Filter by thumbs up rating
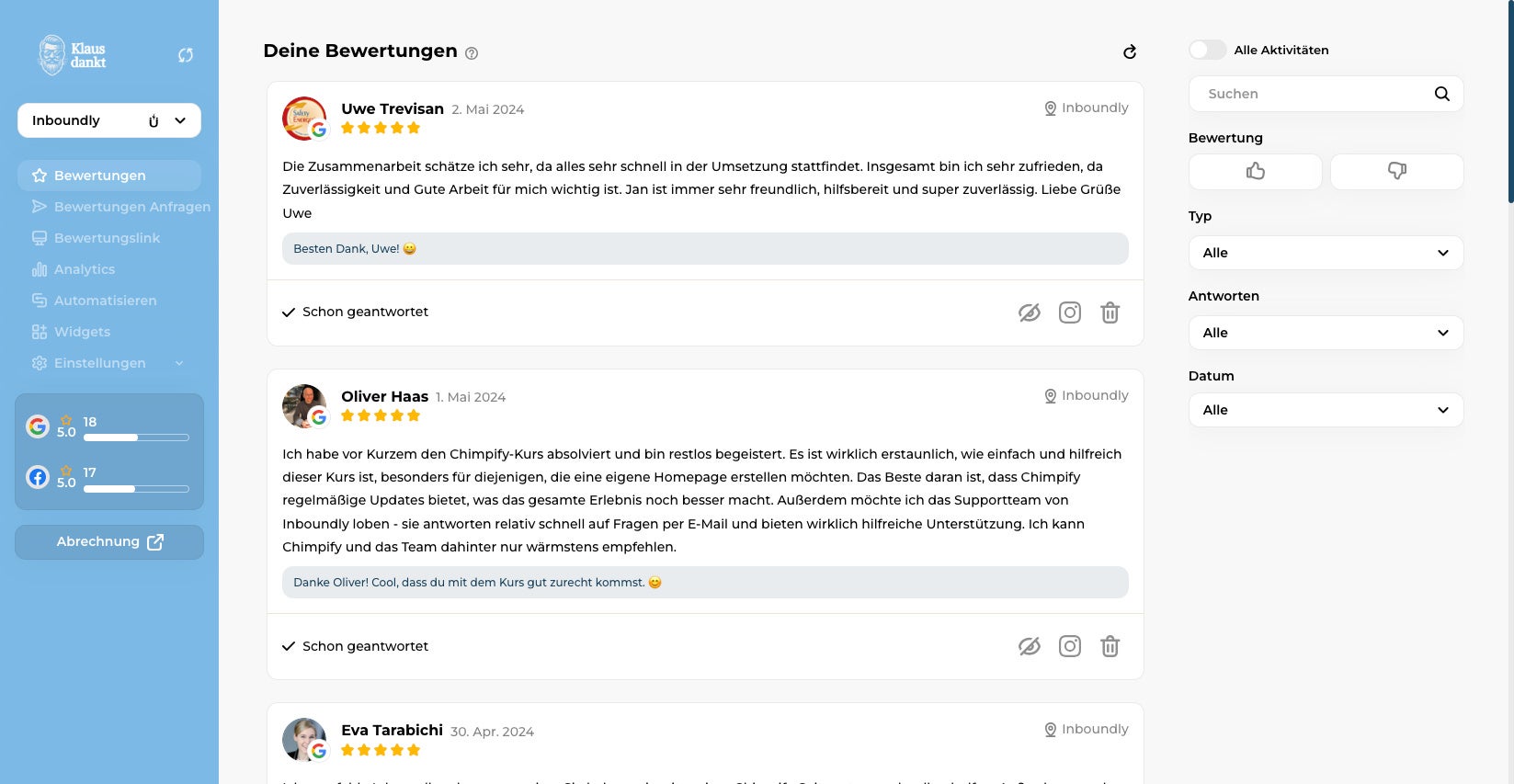Screen dimensions: 1514x784 click(x=1255, y=171)
